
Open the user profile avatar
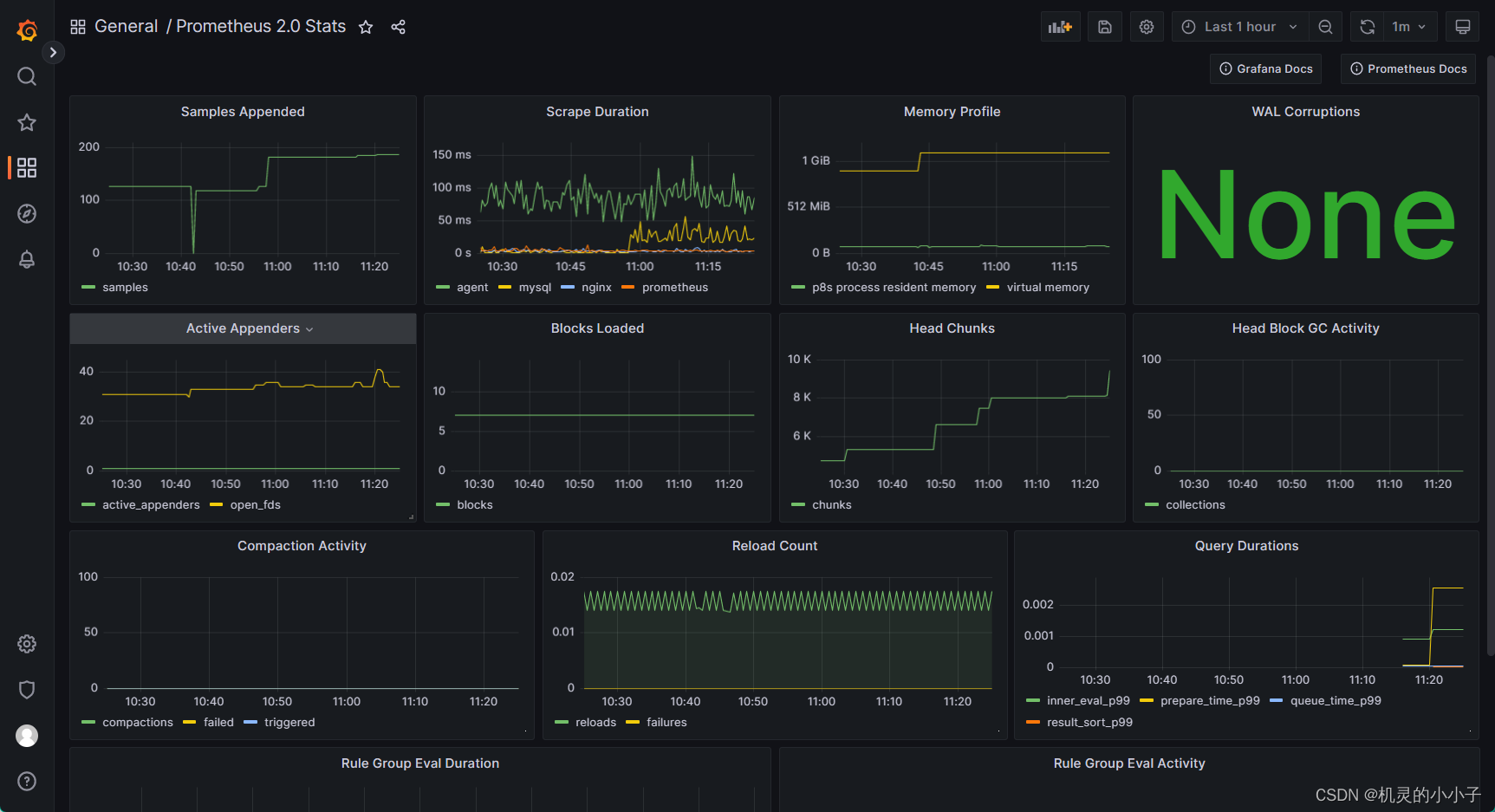(27, 736)
